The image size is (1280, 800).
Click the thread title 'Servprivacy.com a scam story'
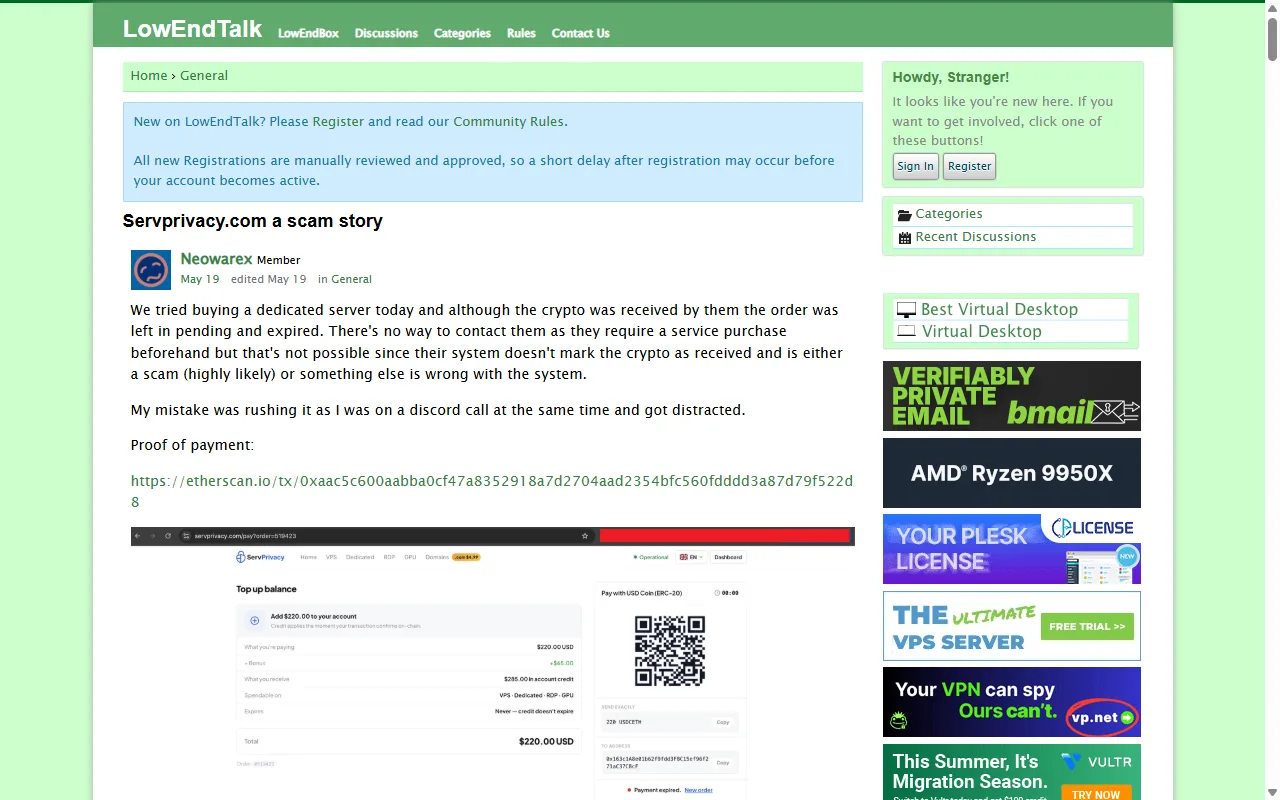pyautogui.click(x=253, y=221)
